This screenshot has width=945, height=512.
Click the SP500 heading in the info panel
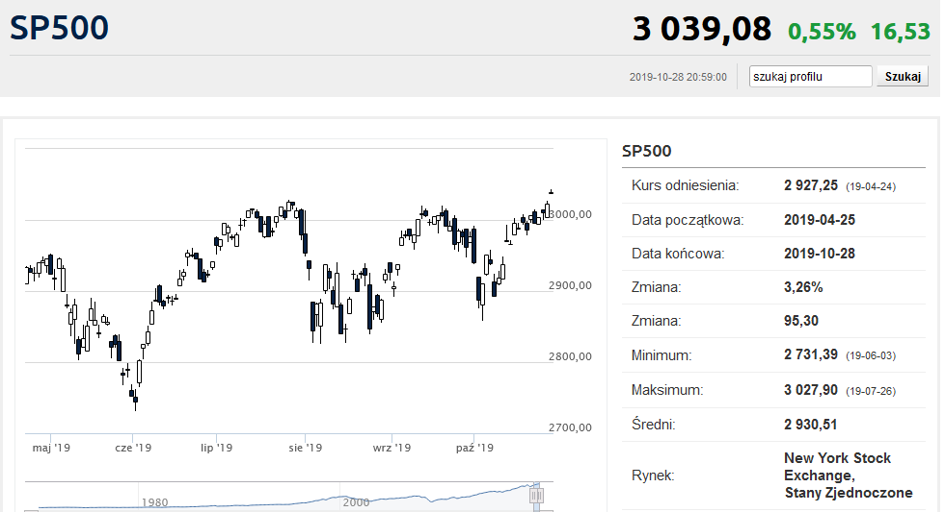646,151
